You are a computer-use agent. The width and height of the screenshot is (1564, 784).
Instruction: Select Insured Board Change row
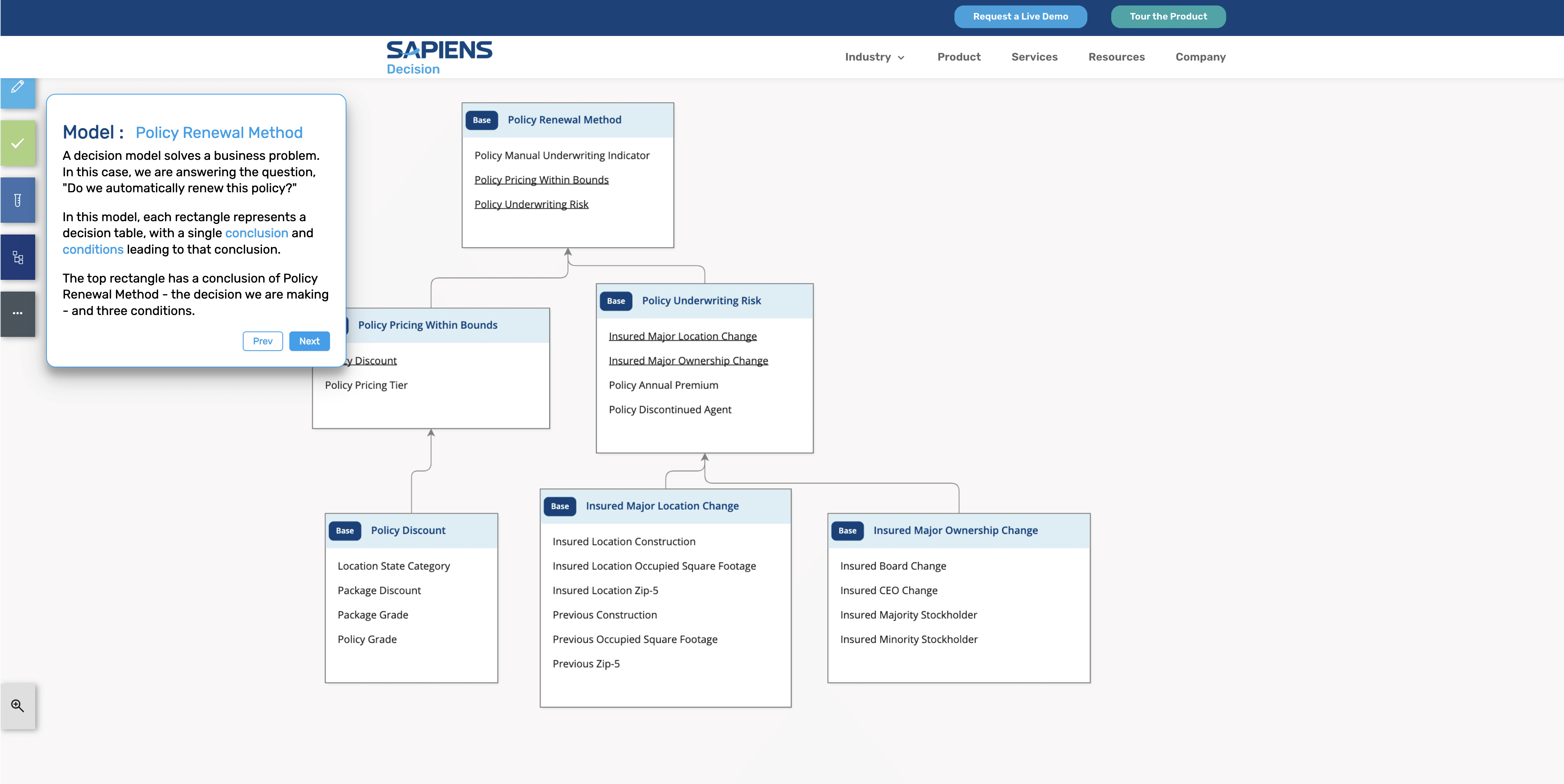[x=893, y=566]
